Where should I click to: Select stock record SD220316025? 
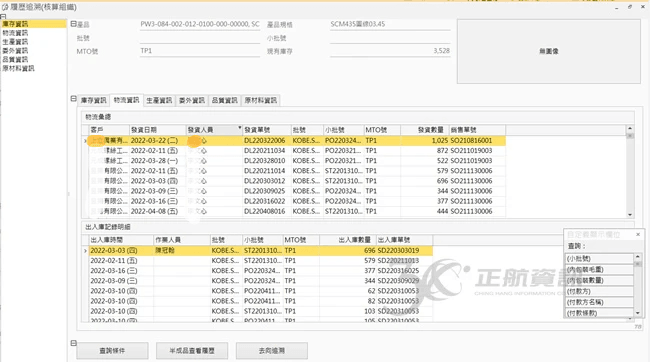coord(261,271)
